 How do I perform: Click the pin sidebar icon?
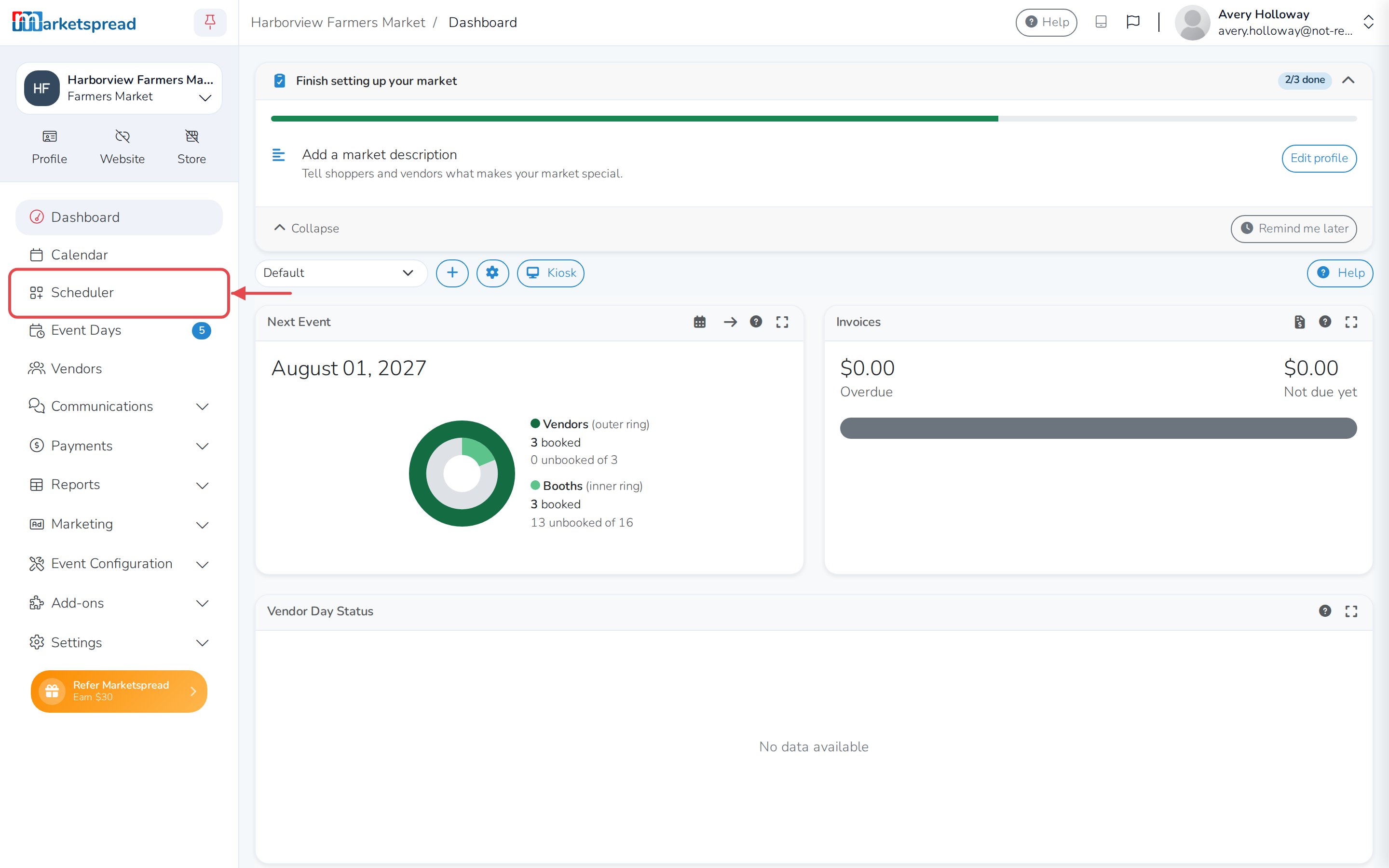coord(210,22)
